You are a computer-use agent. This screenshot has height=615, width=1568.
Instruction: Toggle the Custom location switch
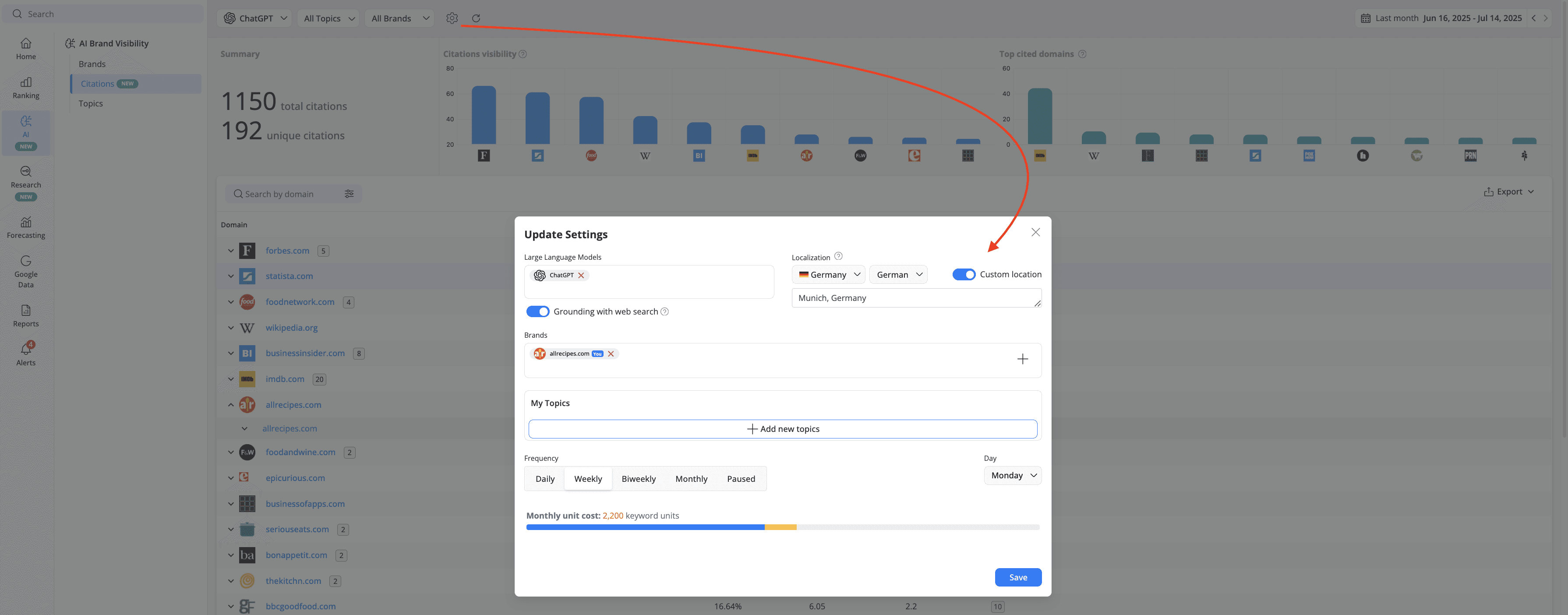coord(964,275)
